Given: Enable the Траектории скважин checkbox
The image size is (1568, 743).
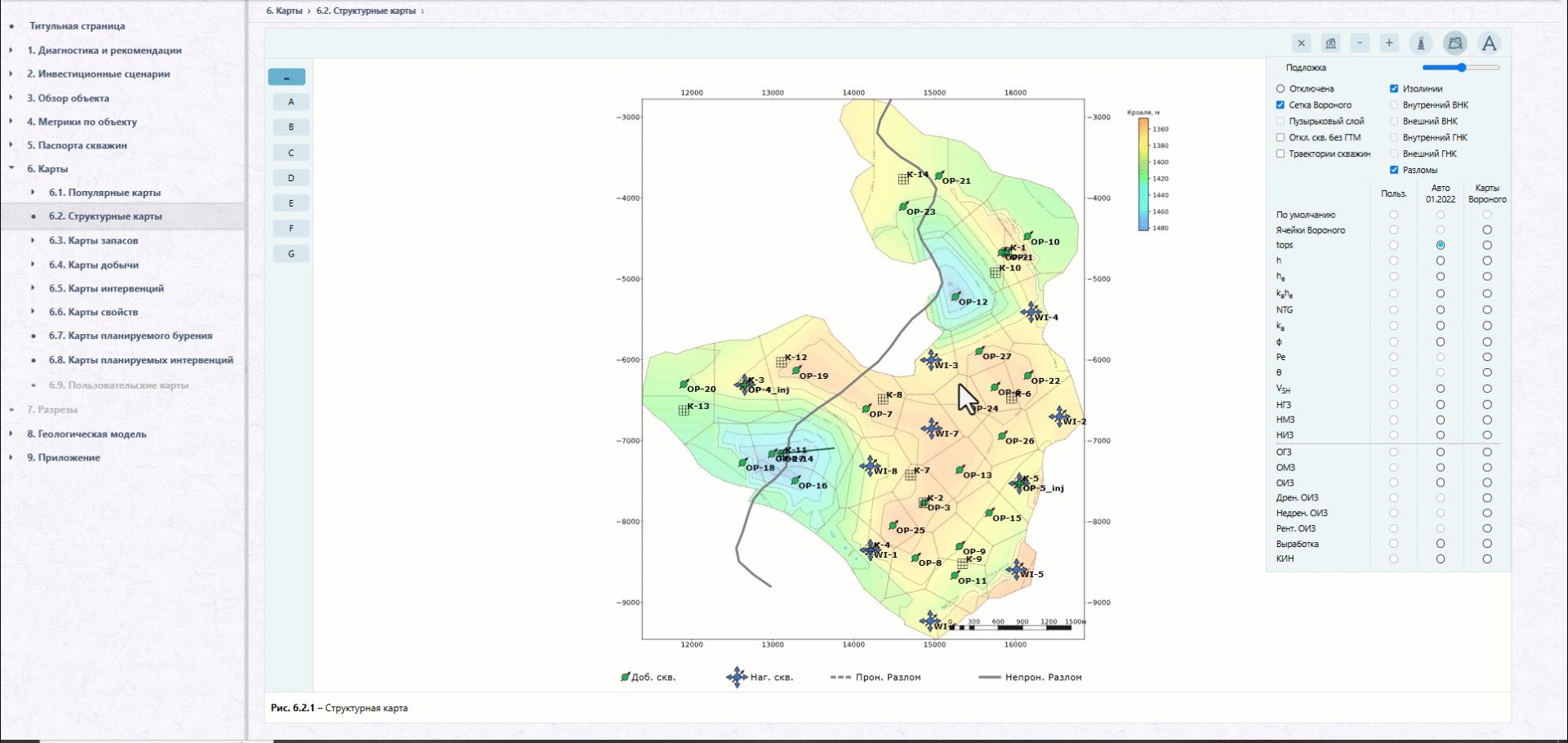Looking at the screenshot, I should pos(1281,153).
